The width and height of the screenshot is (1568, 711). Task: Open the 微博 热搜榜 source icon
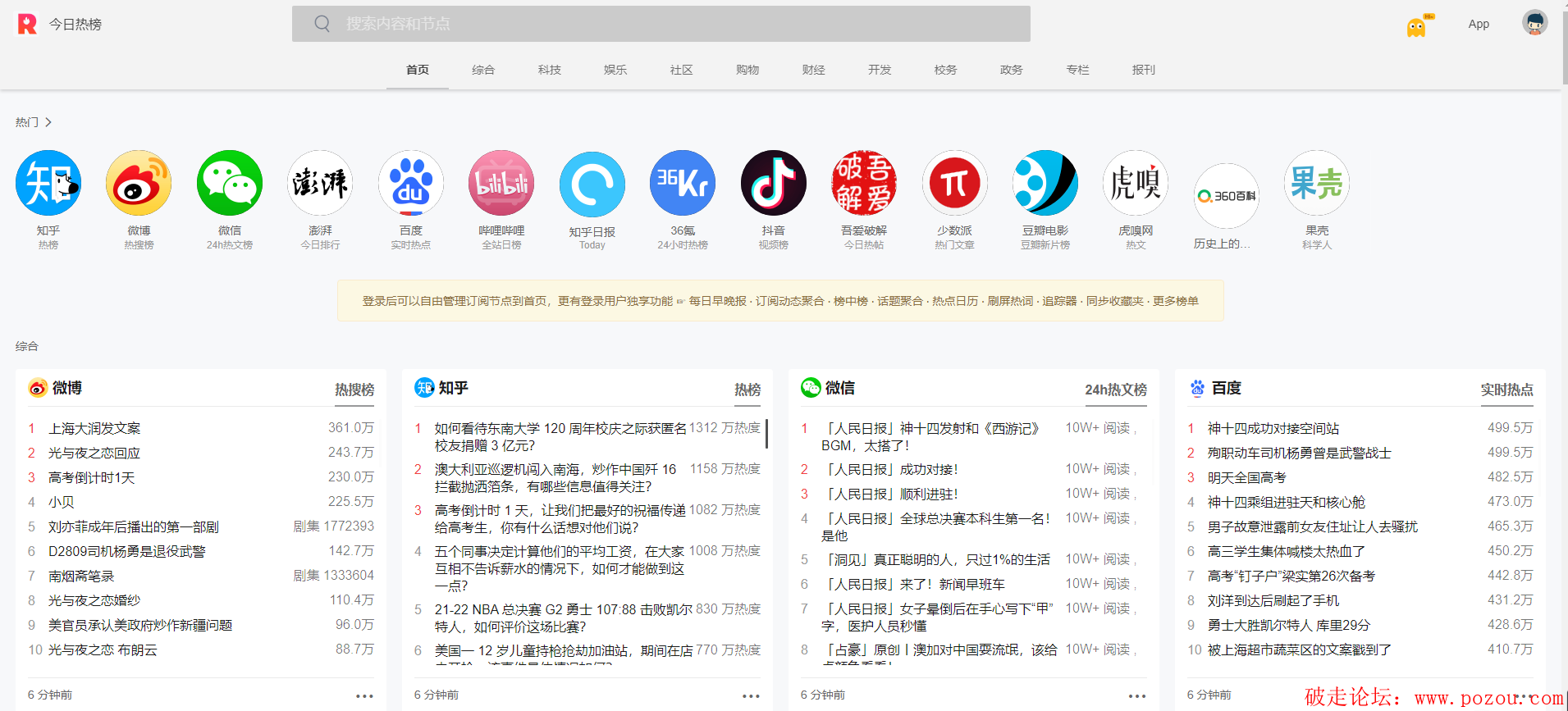click(139, 183)
